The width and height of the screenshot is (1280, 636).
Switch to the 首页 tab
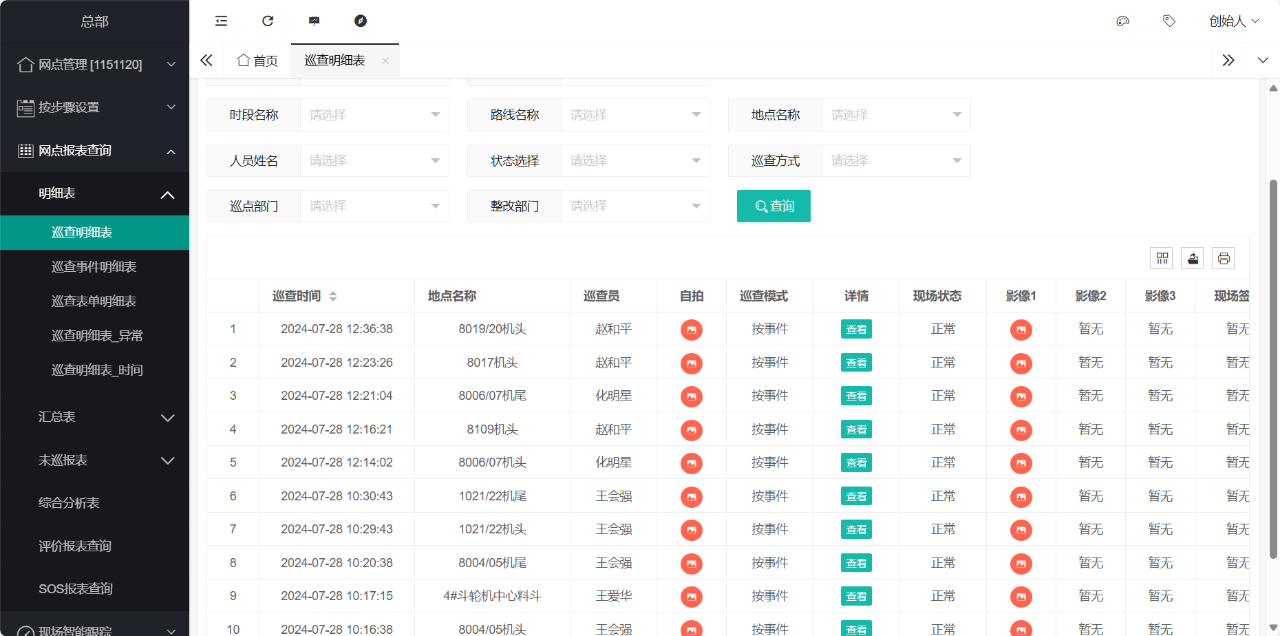256,60
